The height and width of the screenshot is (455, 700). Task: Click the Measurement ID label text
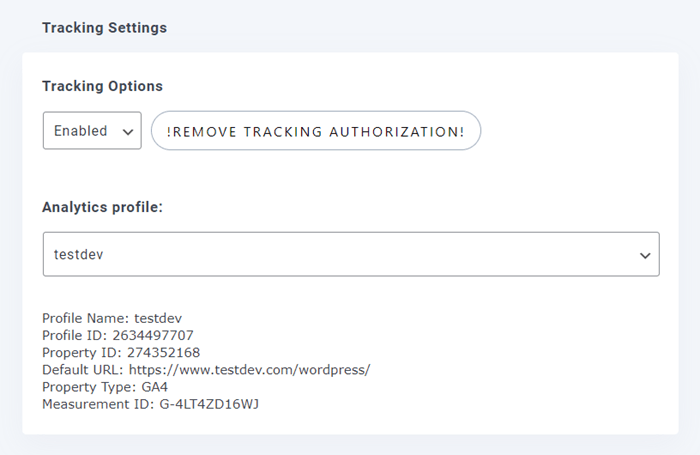tap(97, 403)
